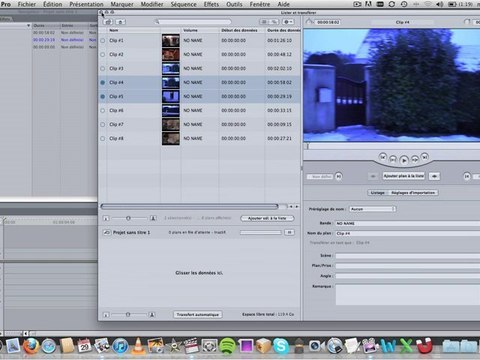480x360 pixels.
Task: Open the Séquence menu
Action: [183, 4]
